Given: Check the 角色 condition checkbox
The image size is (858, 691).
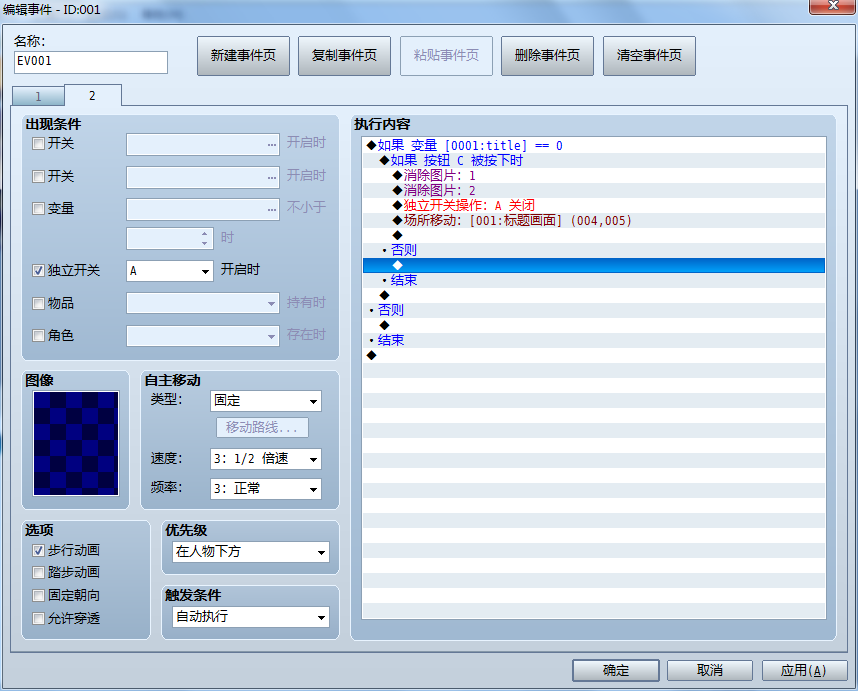Looking at the screenshot, I should (x=38, y=335).
